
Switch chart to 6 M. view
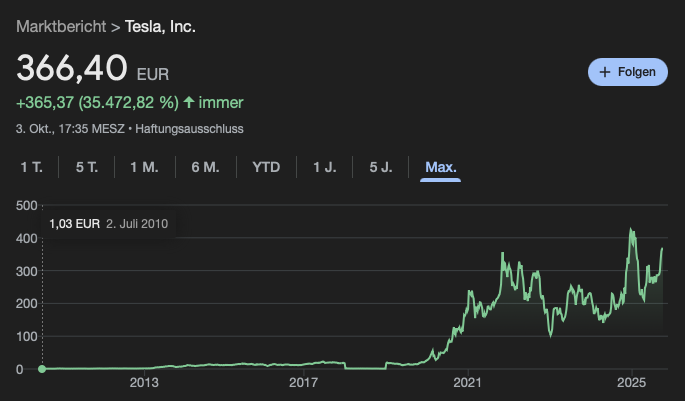tap(205, 167)
